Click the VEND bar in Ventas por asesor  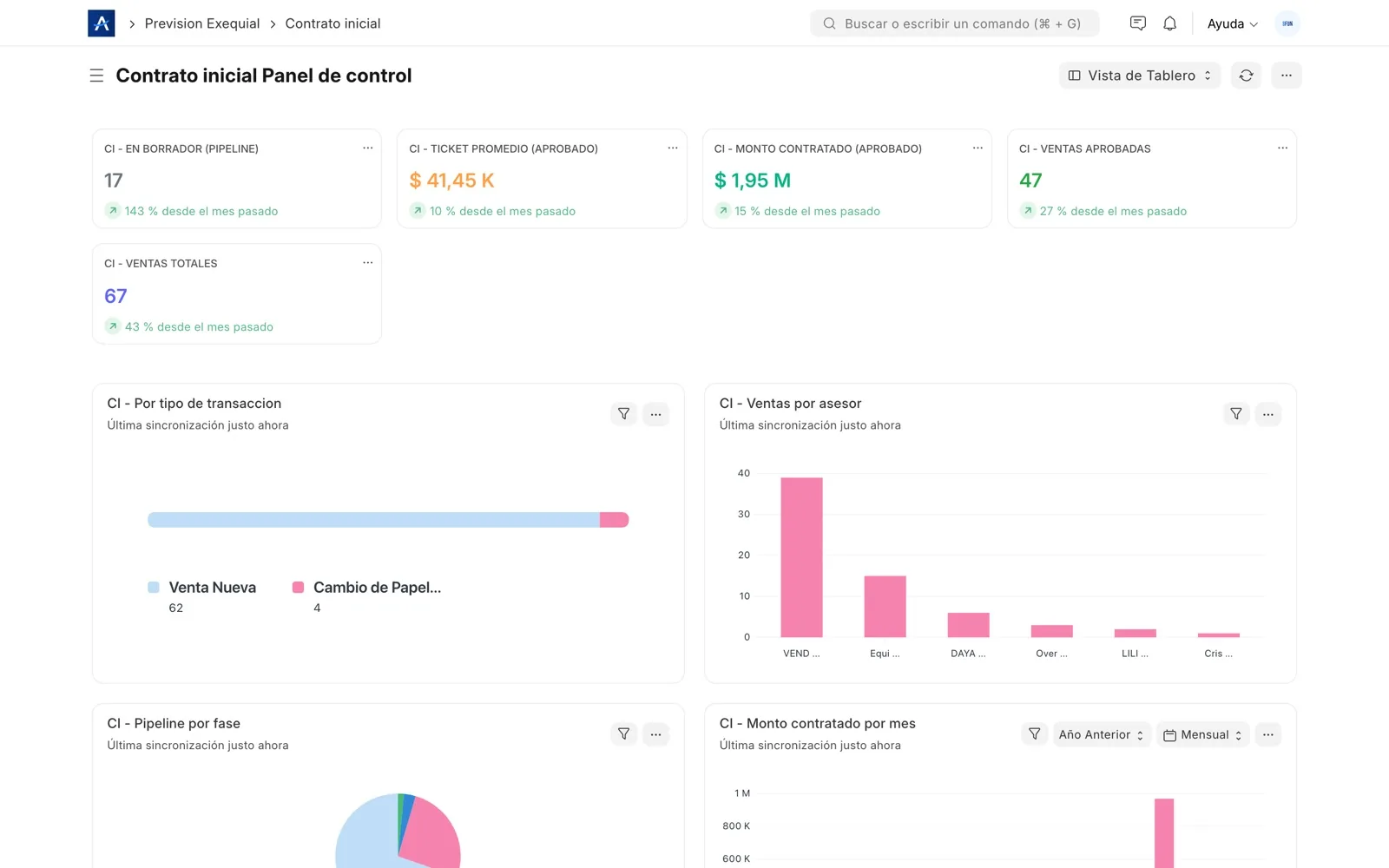(x=801, y=557)
